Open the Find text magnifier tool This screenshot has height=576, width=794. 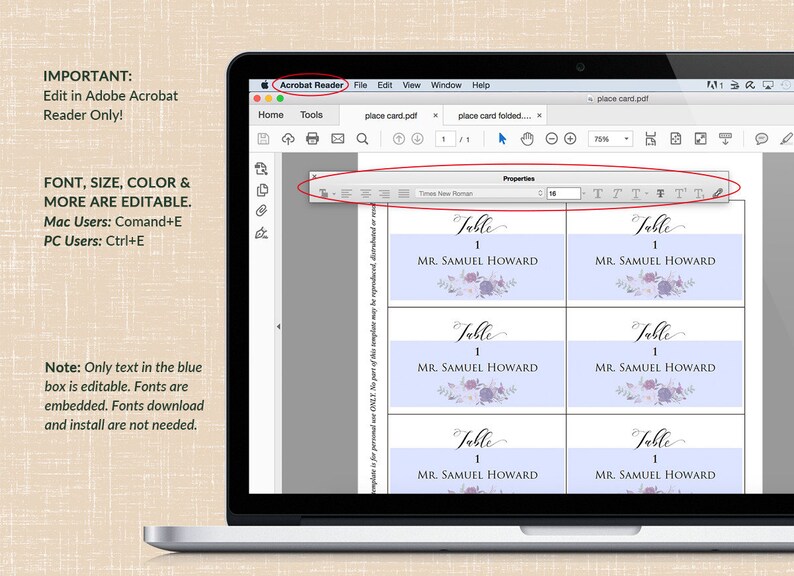pyautogui.click(x=362, y=139)
